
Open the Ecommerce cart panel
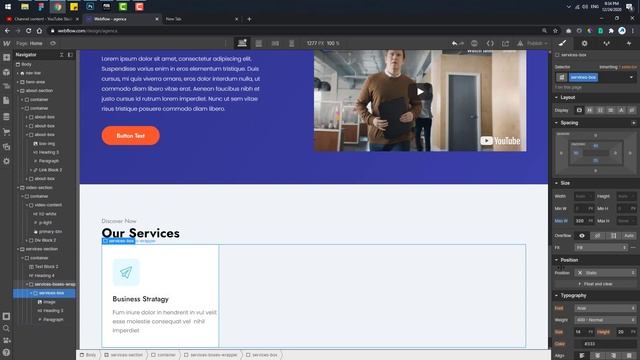point(7,132)
